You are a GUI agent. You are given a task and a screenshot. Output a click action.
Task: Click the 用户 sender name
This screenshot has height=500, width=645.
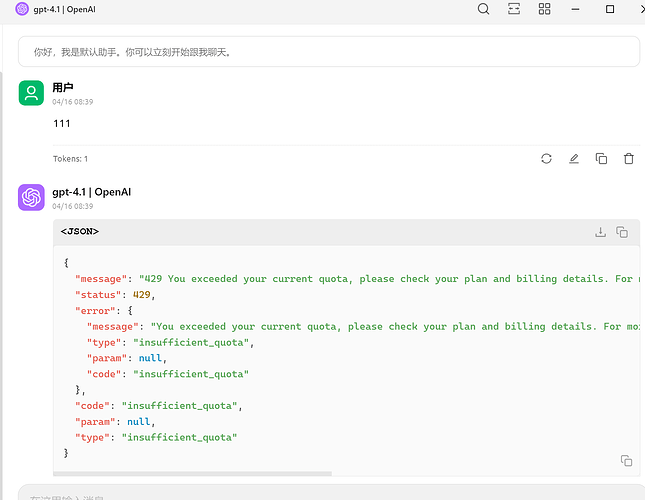[63, 87]
